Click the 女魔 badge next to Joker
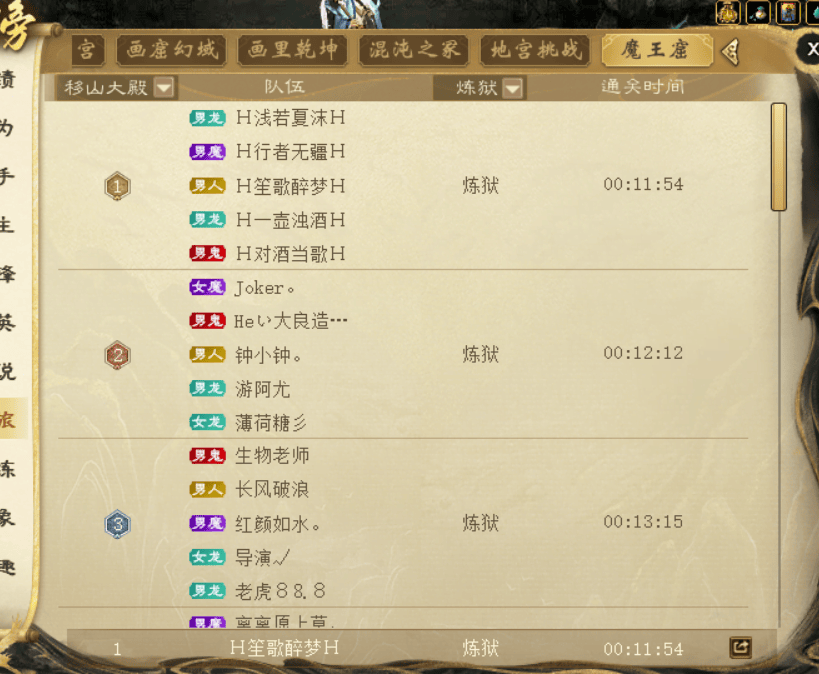This screenshot has height=674, width=819. click(x=207, y=287)
